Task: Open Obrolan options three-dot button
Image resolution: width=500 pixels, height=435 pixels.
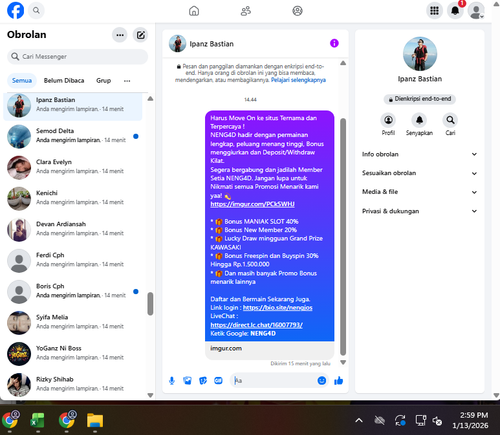Action: 120,35
